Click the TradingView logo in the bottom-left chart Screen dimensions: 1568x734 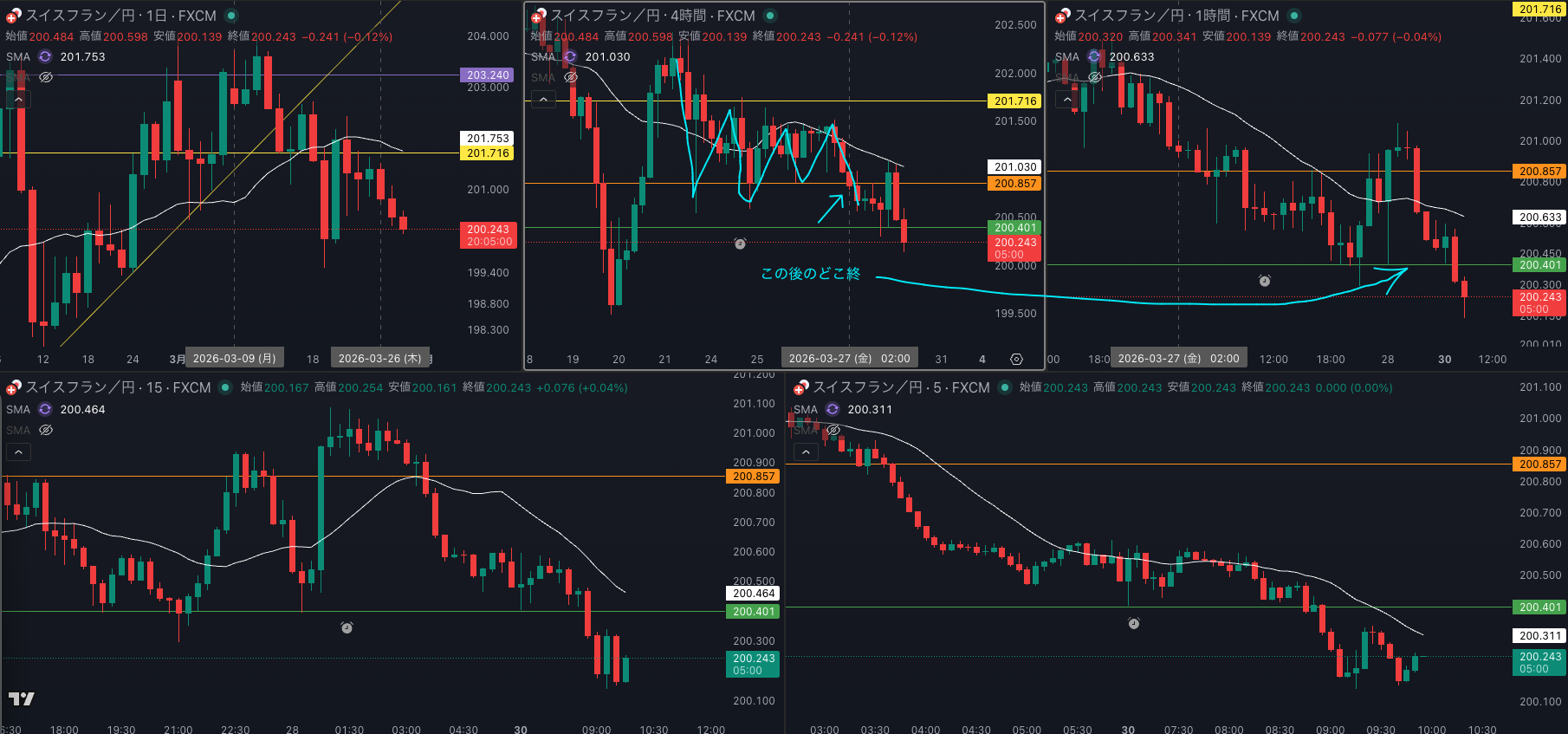coord(22,698)
